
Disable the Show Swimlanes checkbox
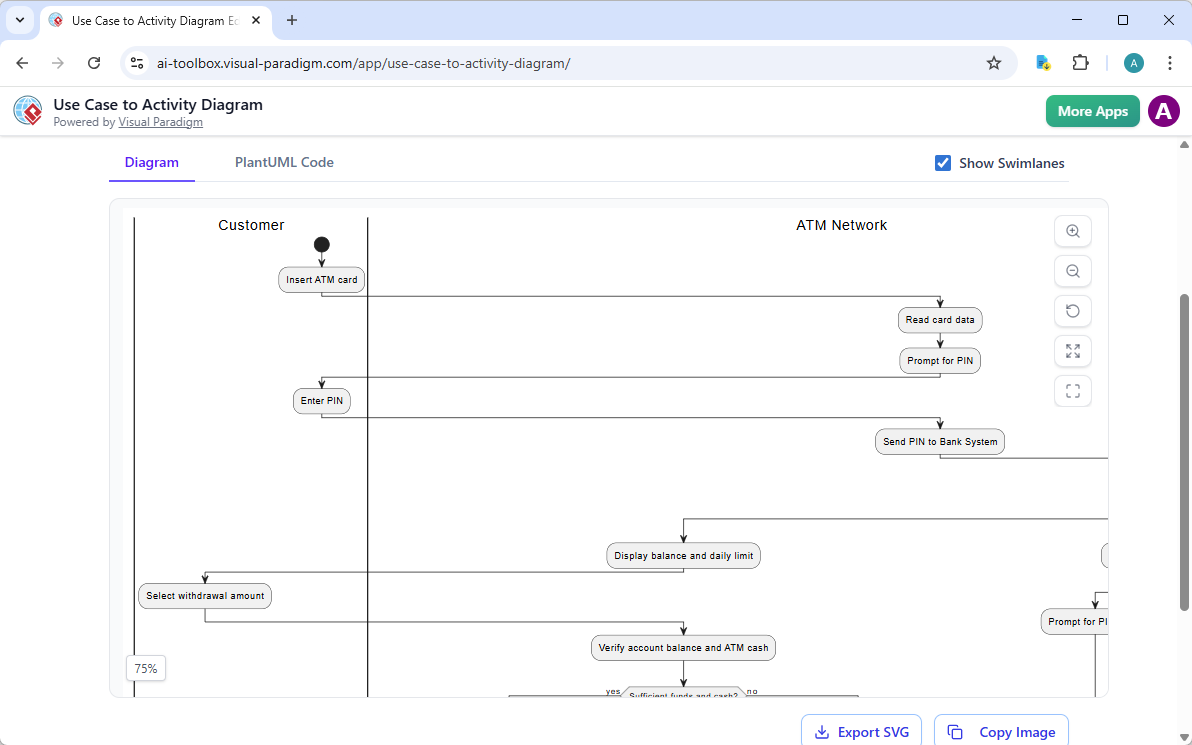click(943, 162)
